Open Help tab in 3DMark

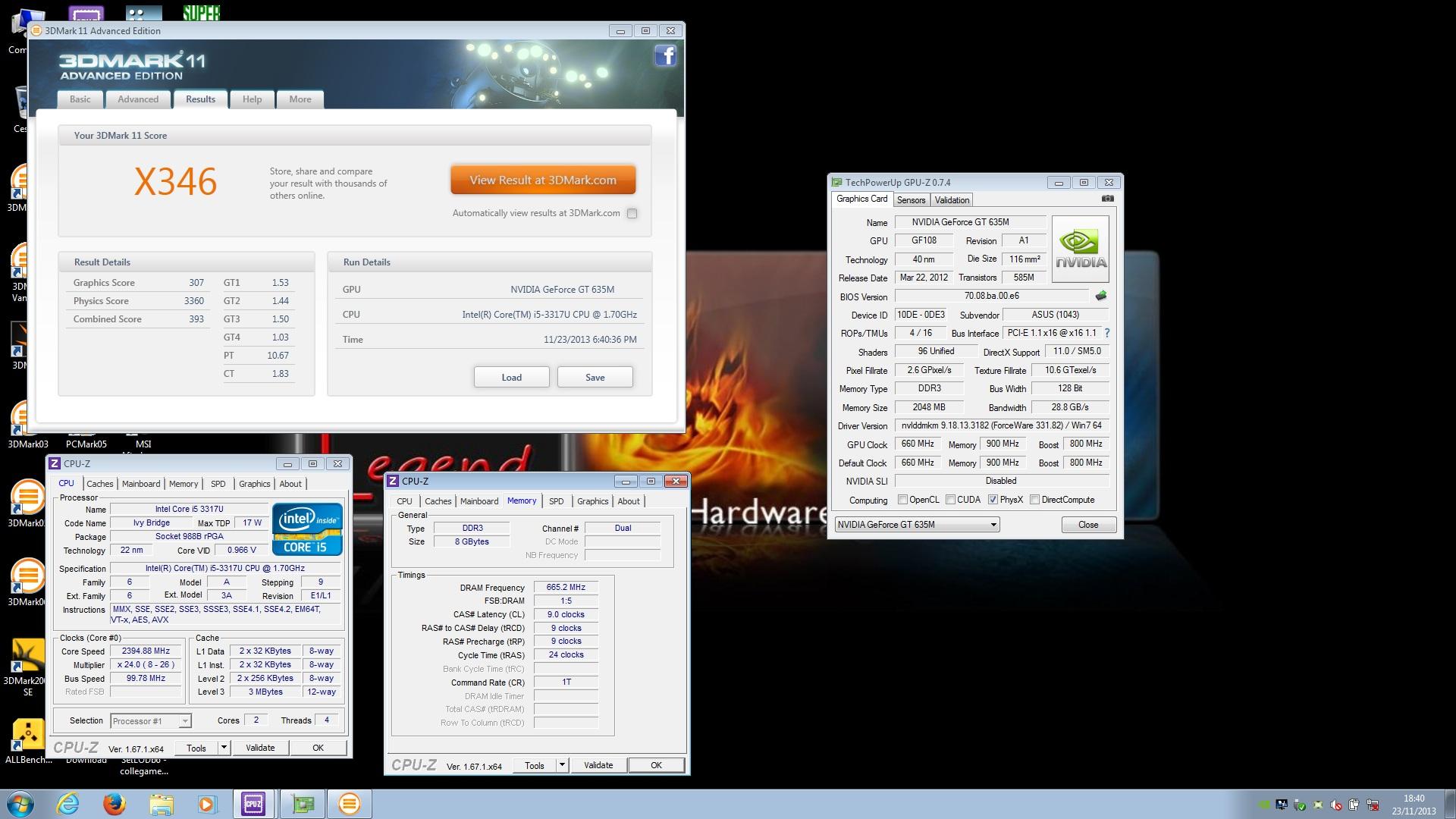[x=252, y=99]
